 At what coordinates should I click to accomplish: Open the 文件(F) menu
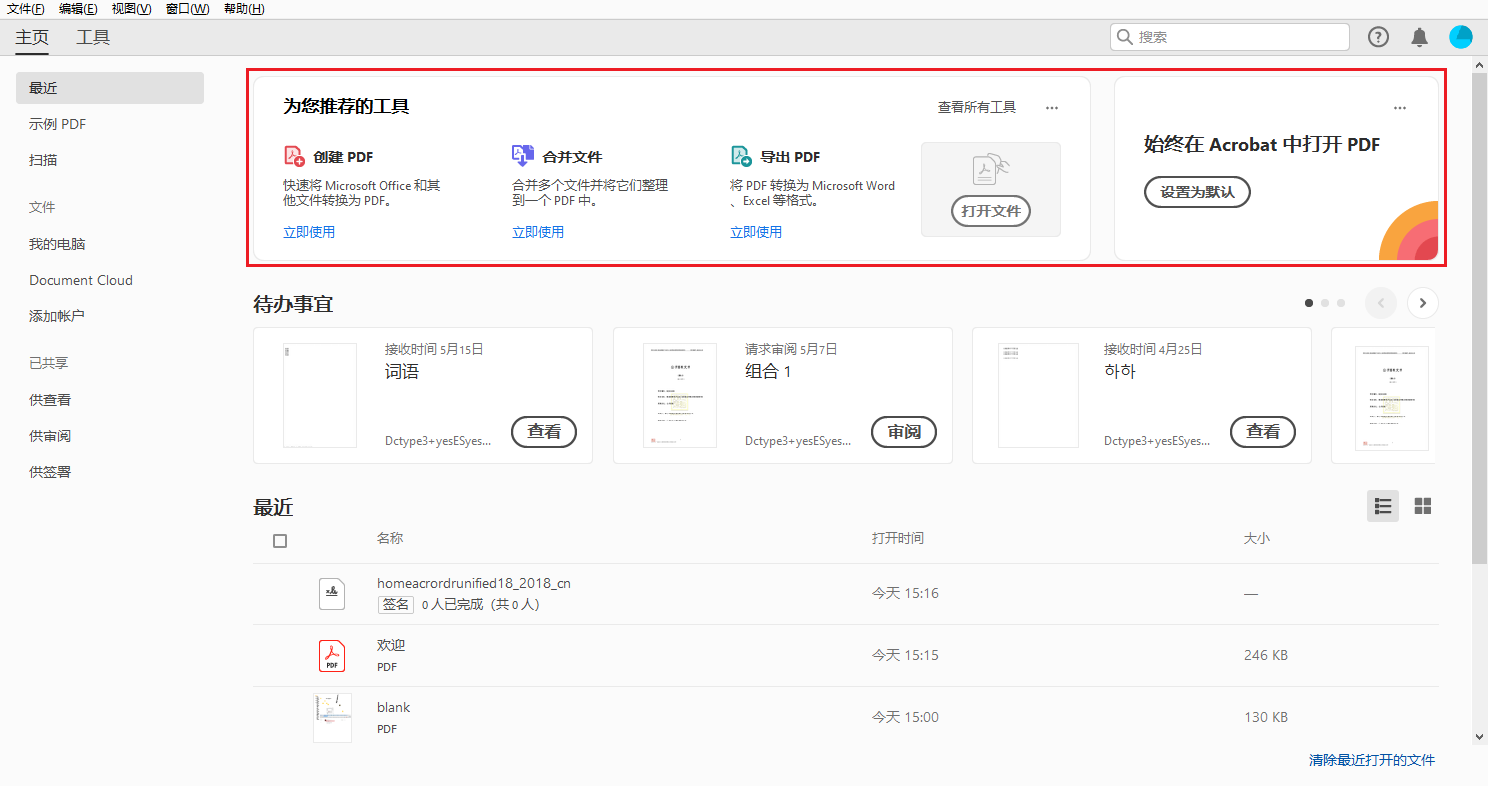(x=26, y=9)
